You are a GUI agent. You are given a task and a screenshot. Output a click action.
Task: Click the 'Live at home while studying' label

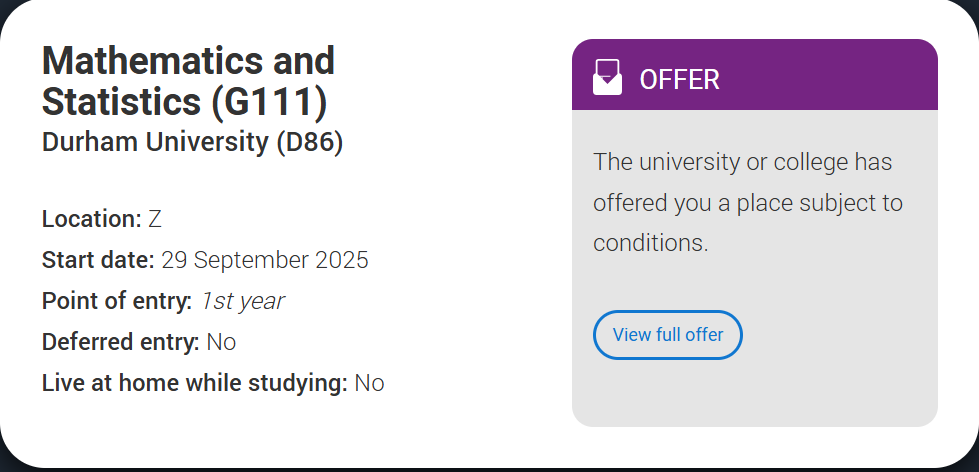194,383
